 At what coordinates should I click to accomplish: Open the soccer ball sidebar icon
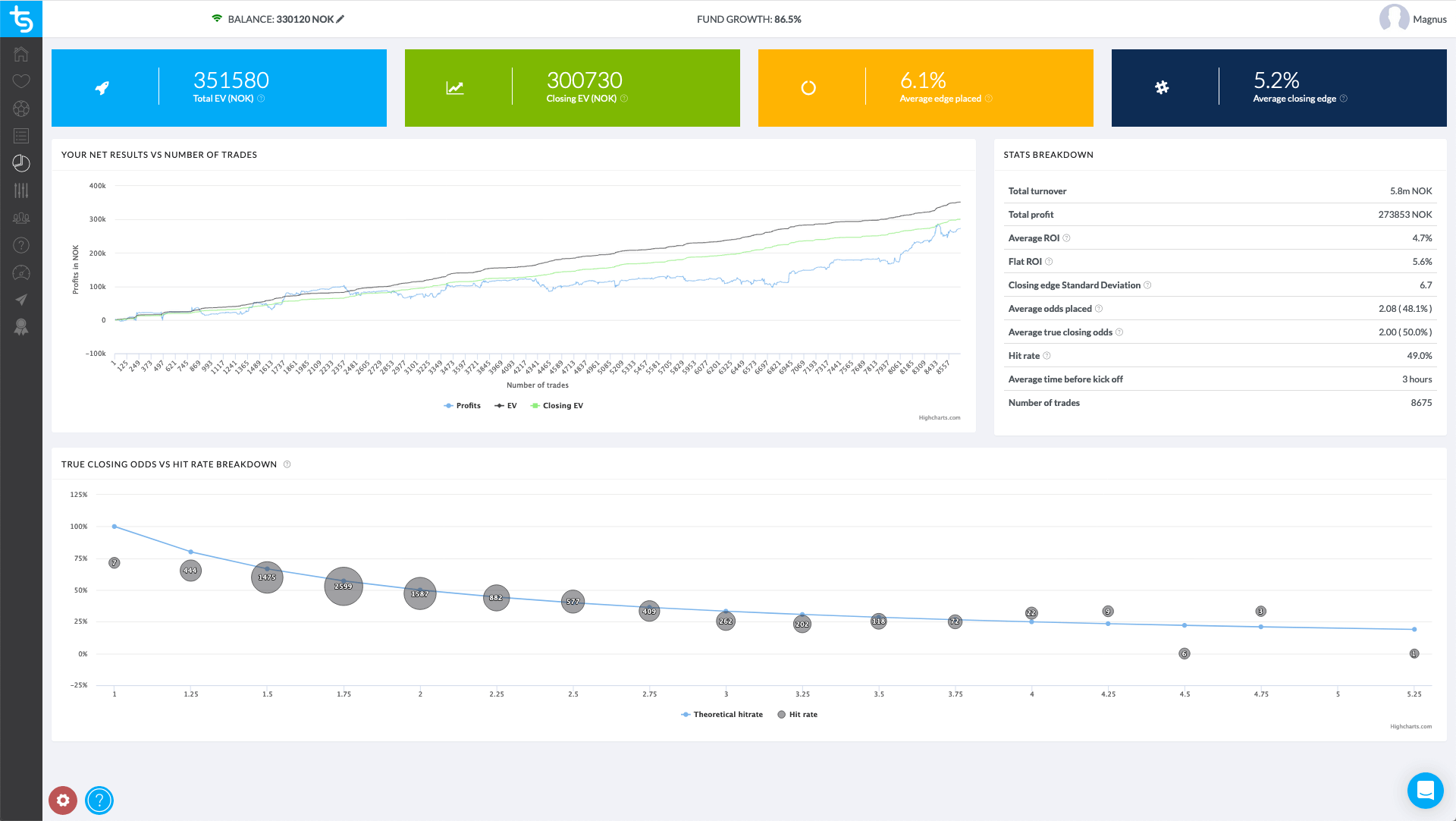coord(21,109)
